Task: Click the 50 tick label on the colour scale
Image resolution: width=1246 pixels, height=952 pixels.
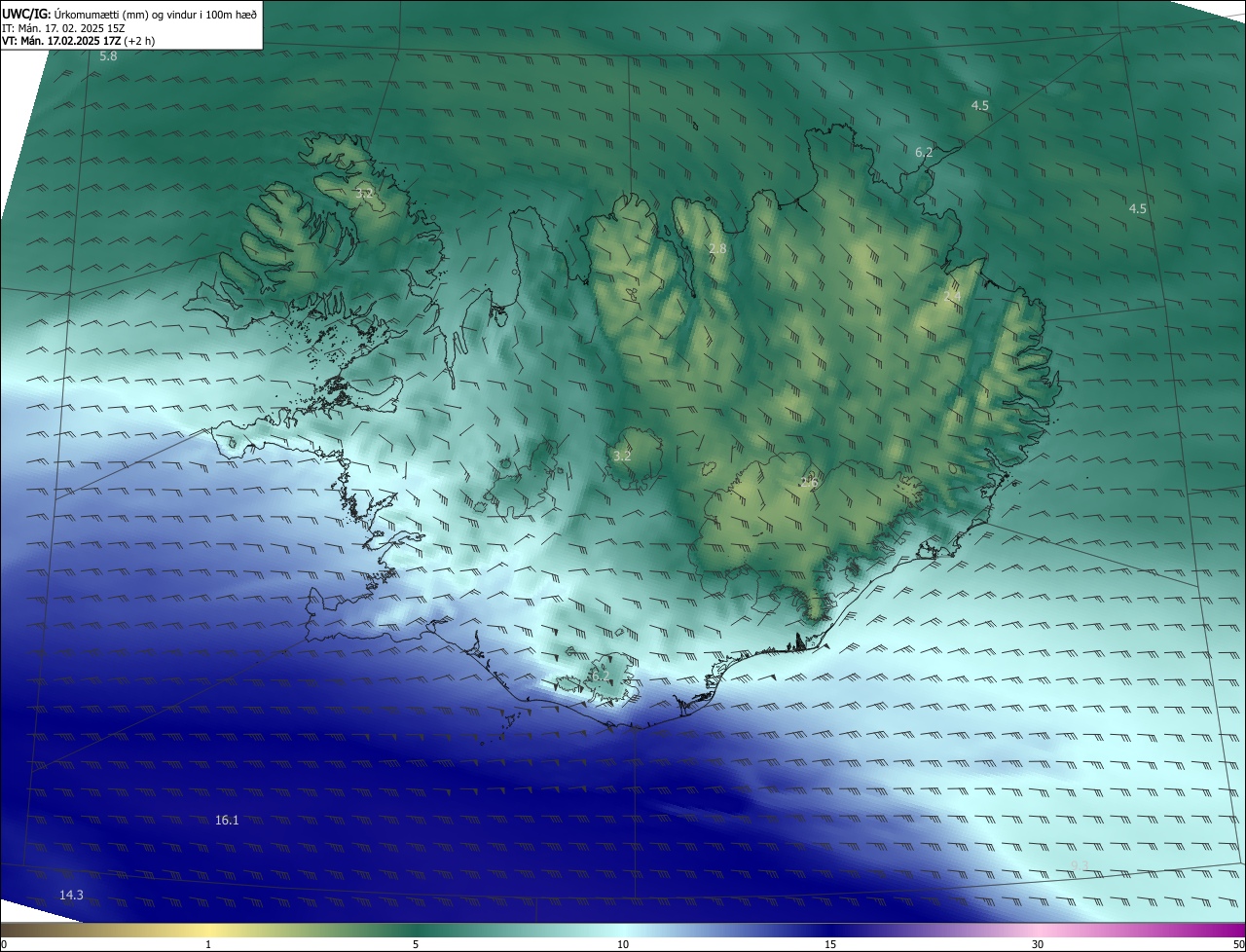Action: pyautogui.click(x=1238, y=944)
